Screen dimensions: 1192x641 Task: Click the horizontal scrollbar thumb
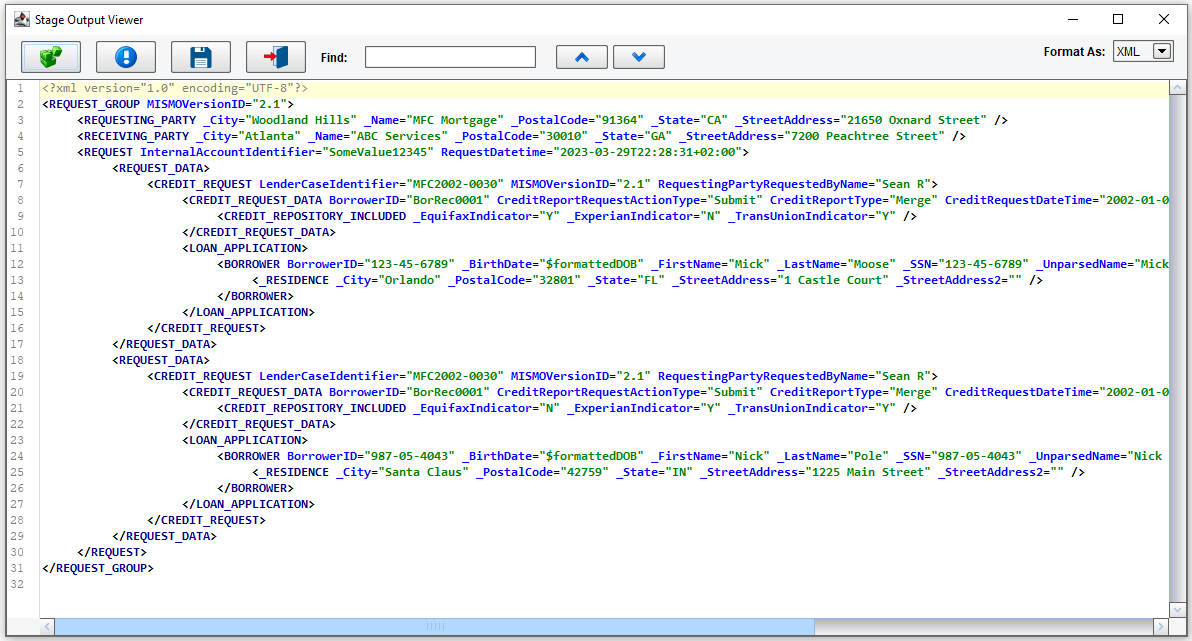pos(435,626)
